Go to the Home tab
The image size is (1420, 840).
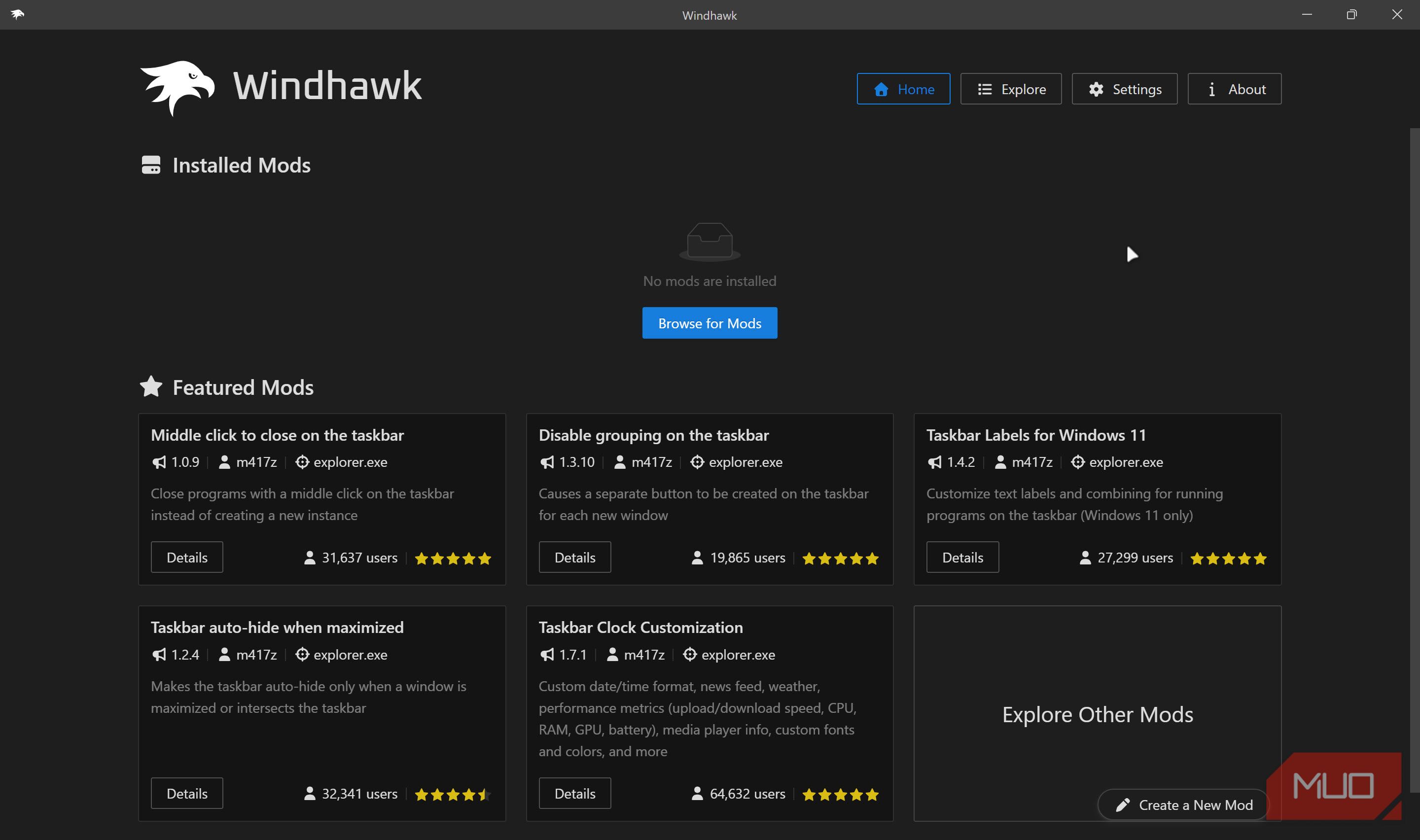click(x=903, y=89)
